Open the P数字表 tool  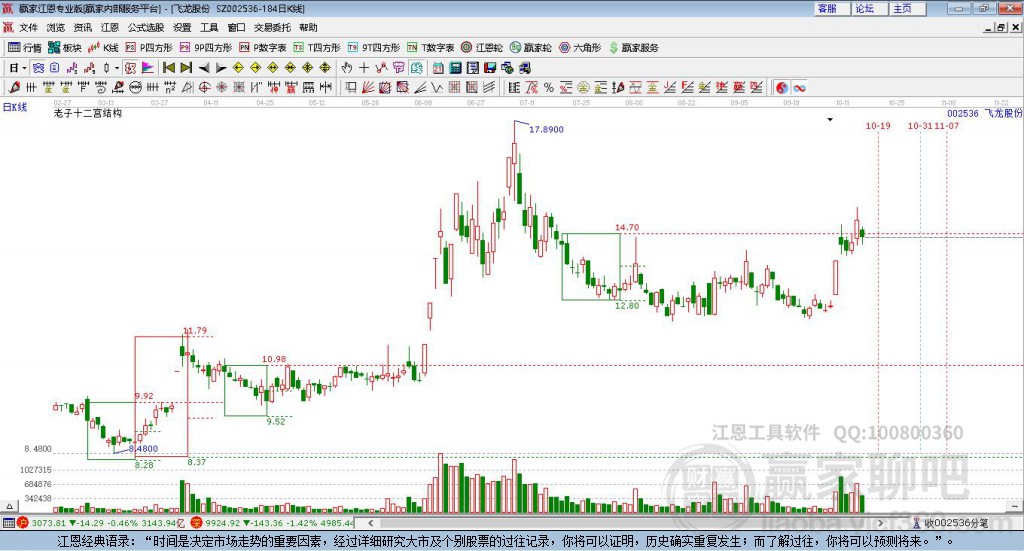[x=263, y=48]
